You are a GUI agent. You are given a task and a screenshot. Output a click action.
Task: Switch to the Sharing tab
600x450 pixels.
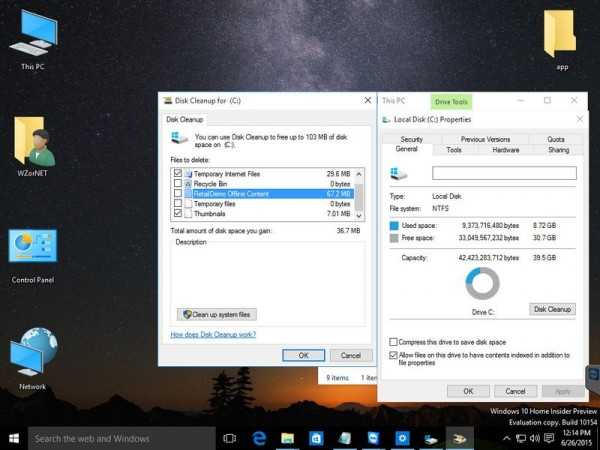coord(559,150)
